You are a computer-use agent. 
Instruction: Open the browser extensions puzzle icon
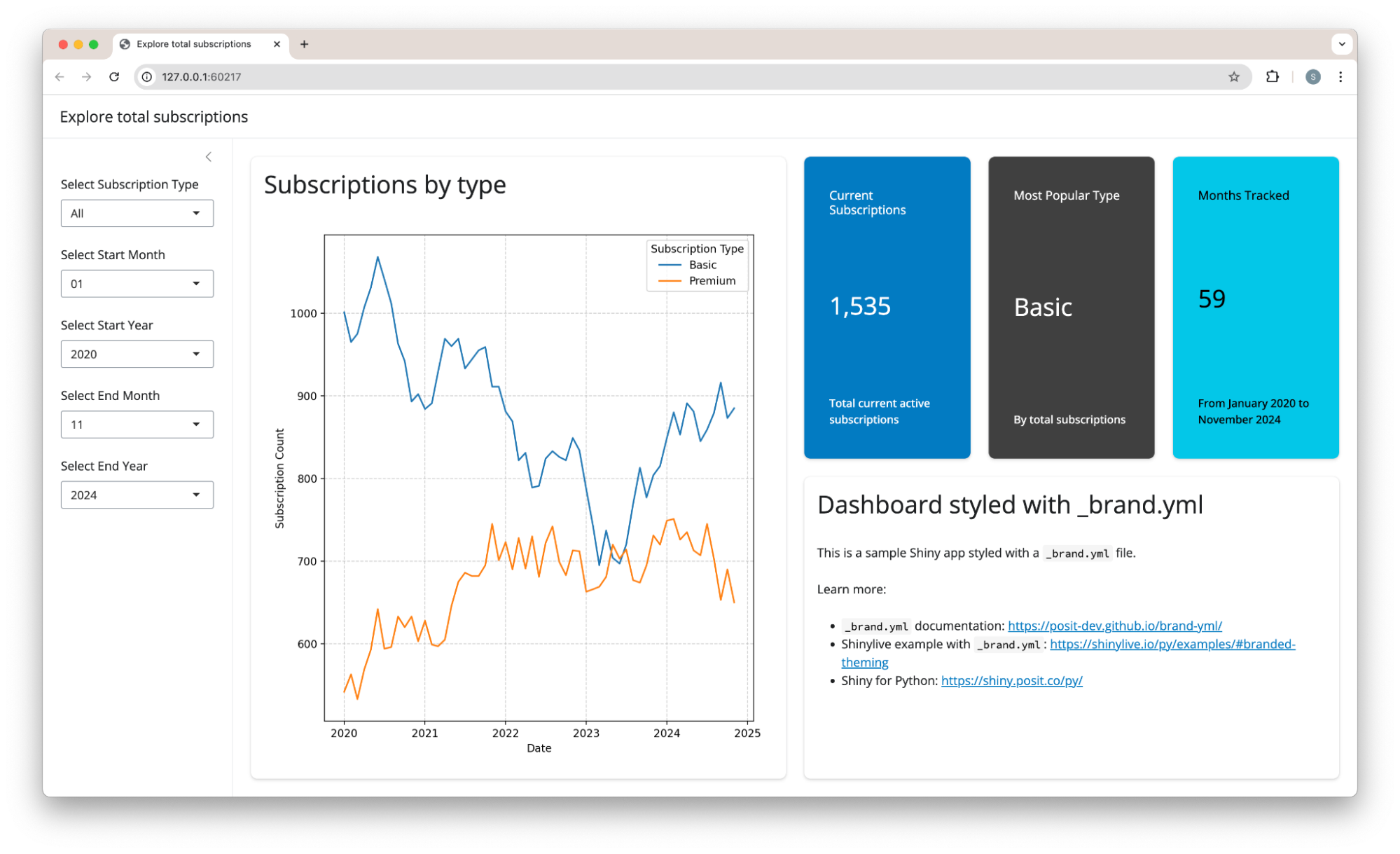(x=1273, y=77)
